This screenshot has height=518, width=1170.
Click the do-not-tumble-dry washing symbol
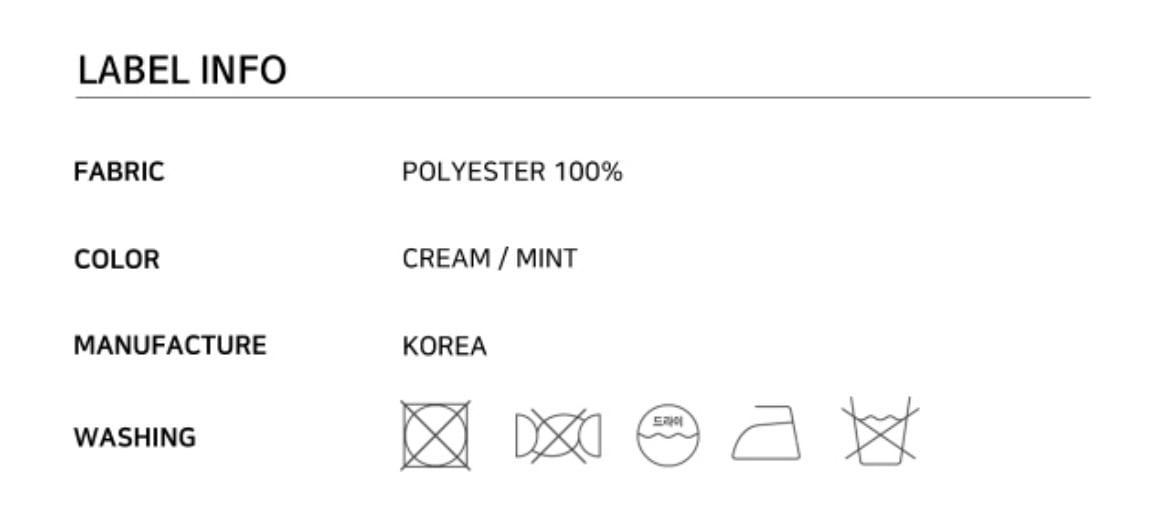tap(436, 436)
